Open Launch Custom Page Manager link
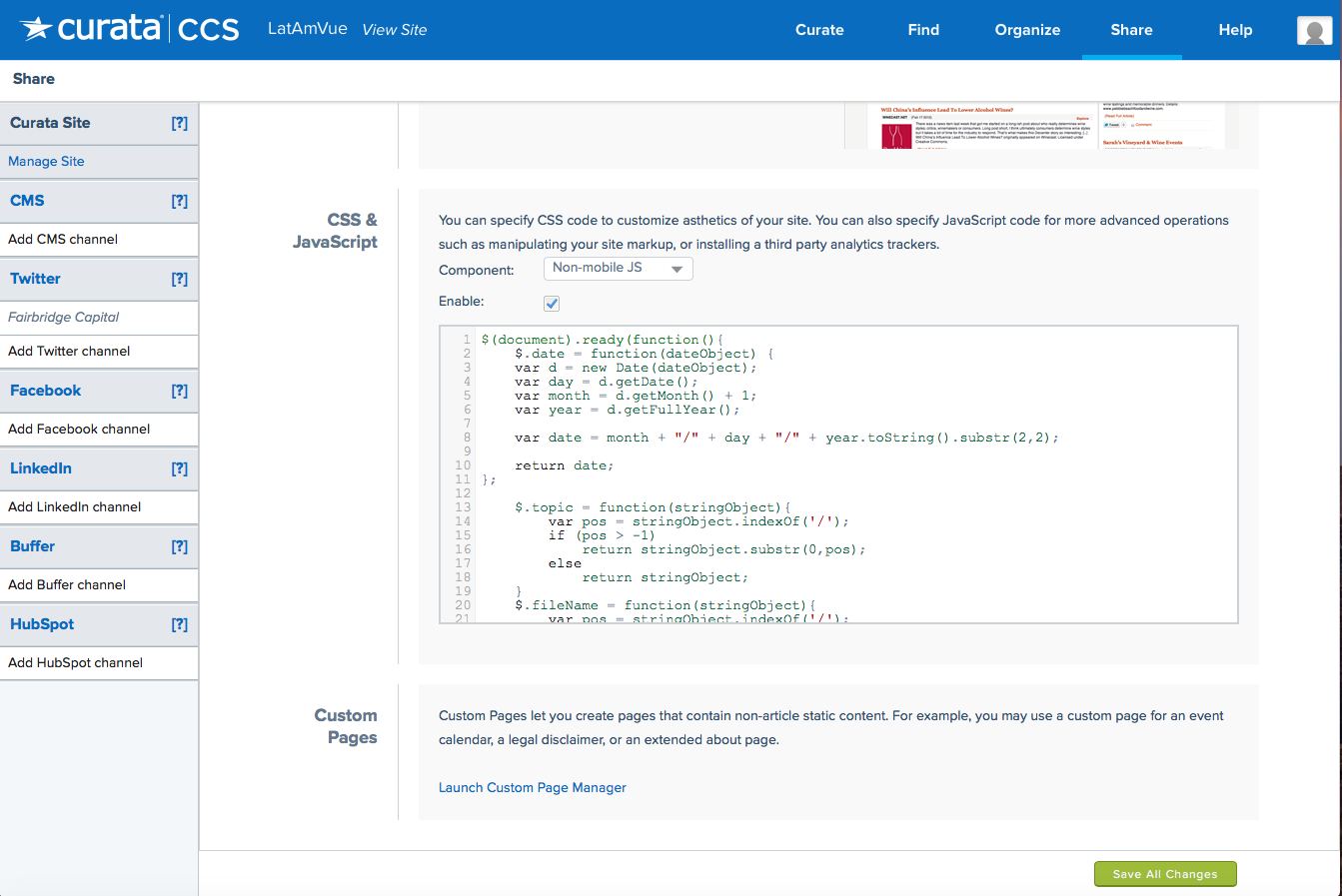1342x896 pixels. point(533,788)
